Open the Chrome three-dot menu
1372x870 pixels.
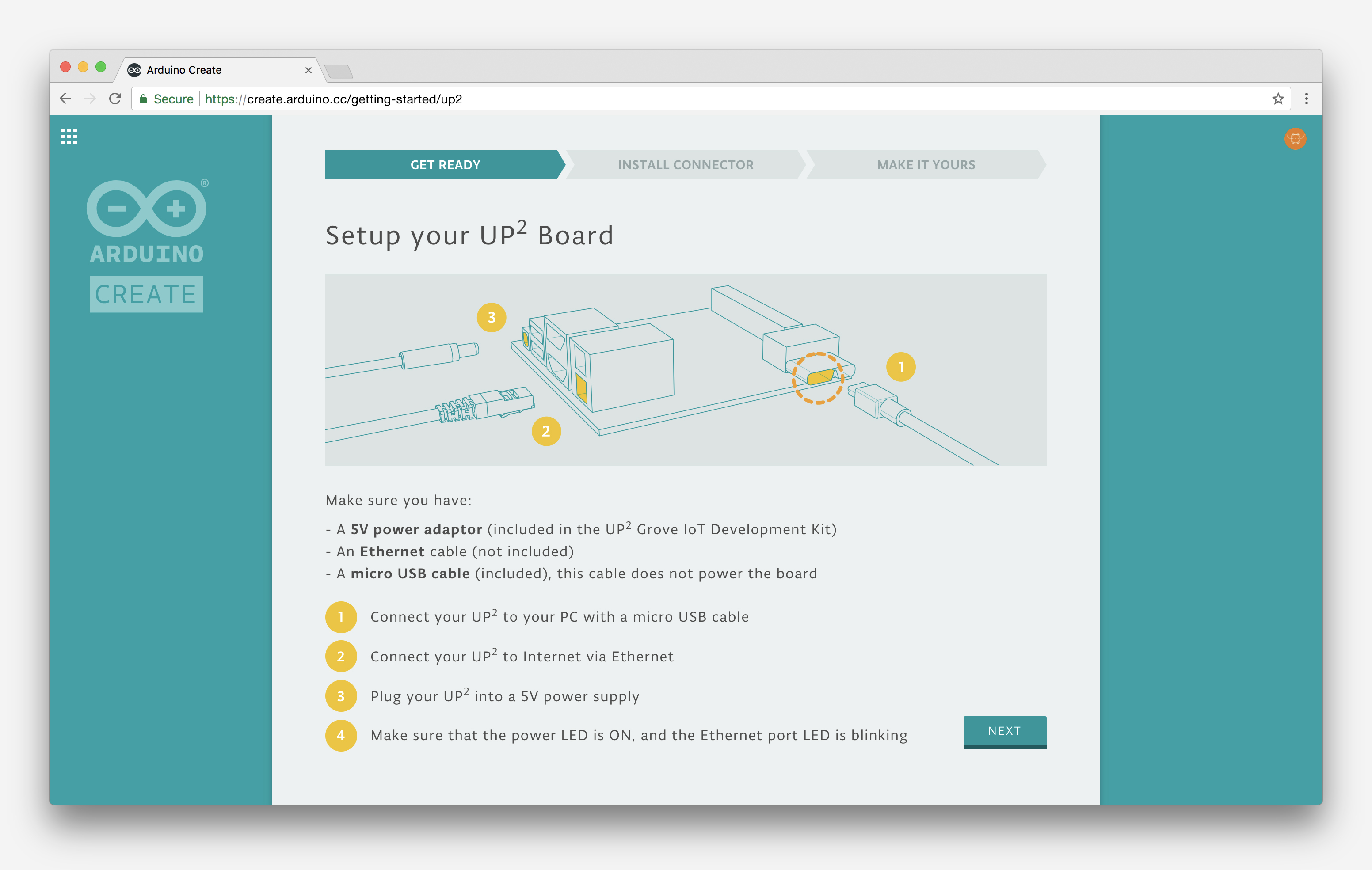click(1307, 99)
